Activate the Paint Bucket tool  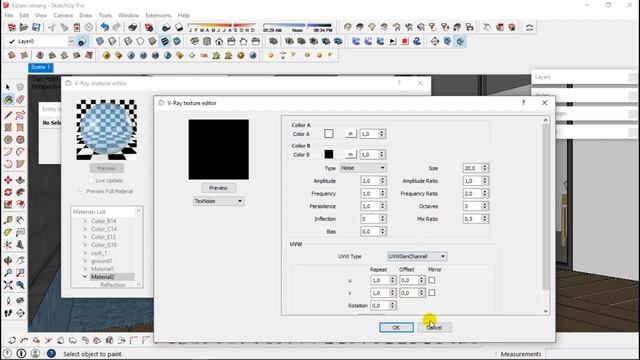click(x=8, y=99)
